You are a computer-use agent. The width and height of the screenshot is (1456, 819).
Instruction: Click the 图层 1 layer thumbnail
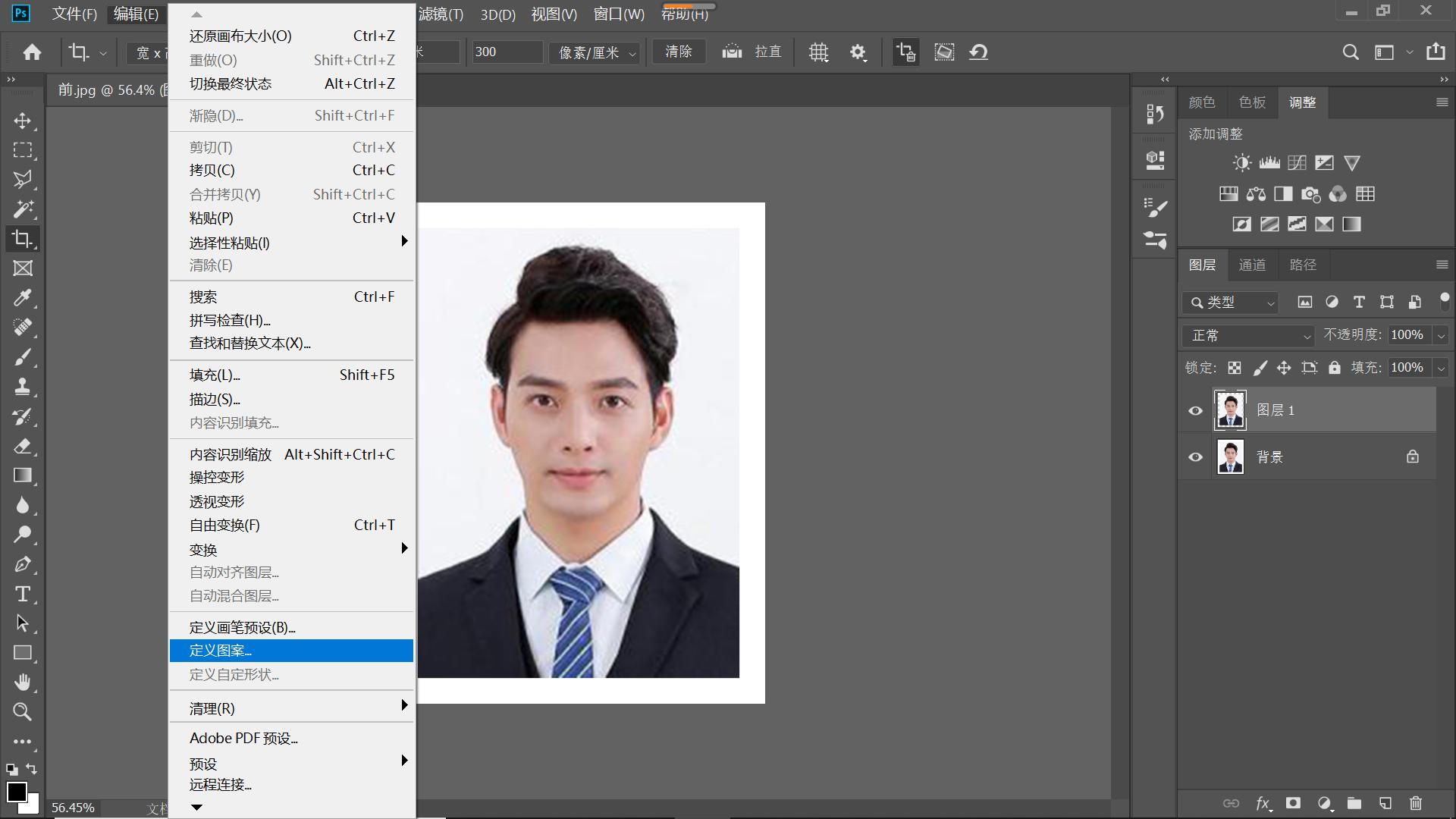coord(1230,410)
